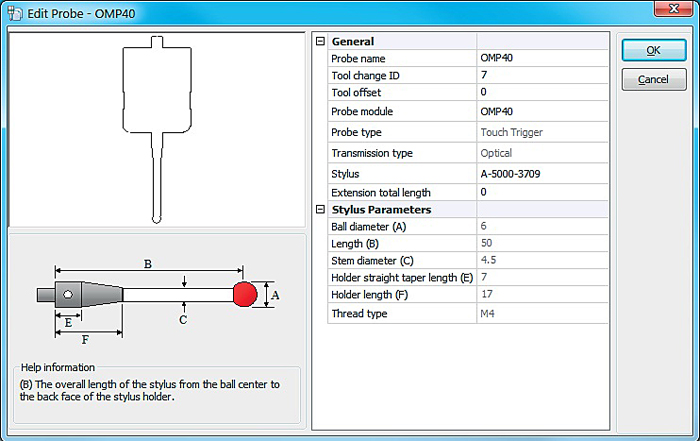This screenshot has height=441, width=700.
Task: Select the Length (B) label
Action: (355, 244)
